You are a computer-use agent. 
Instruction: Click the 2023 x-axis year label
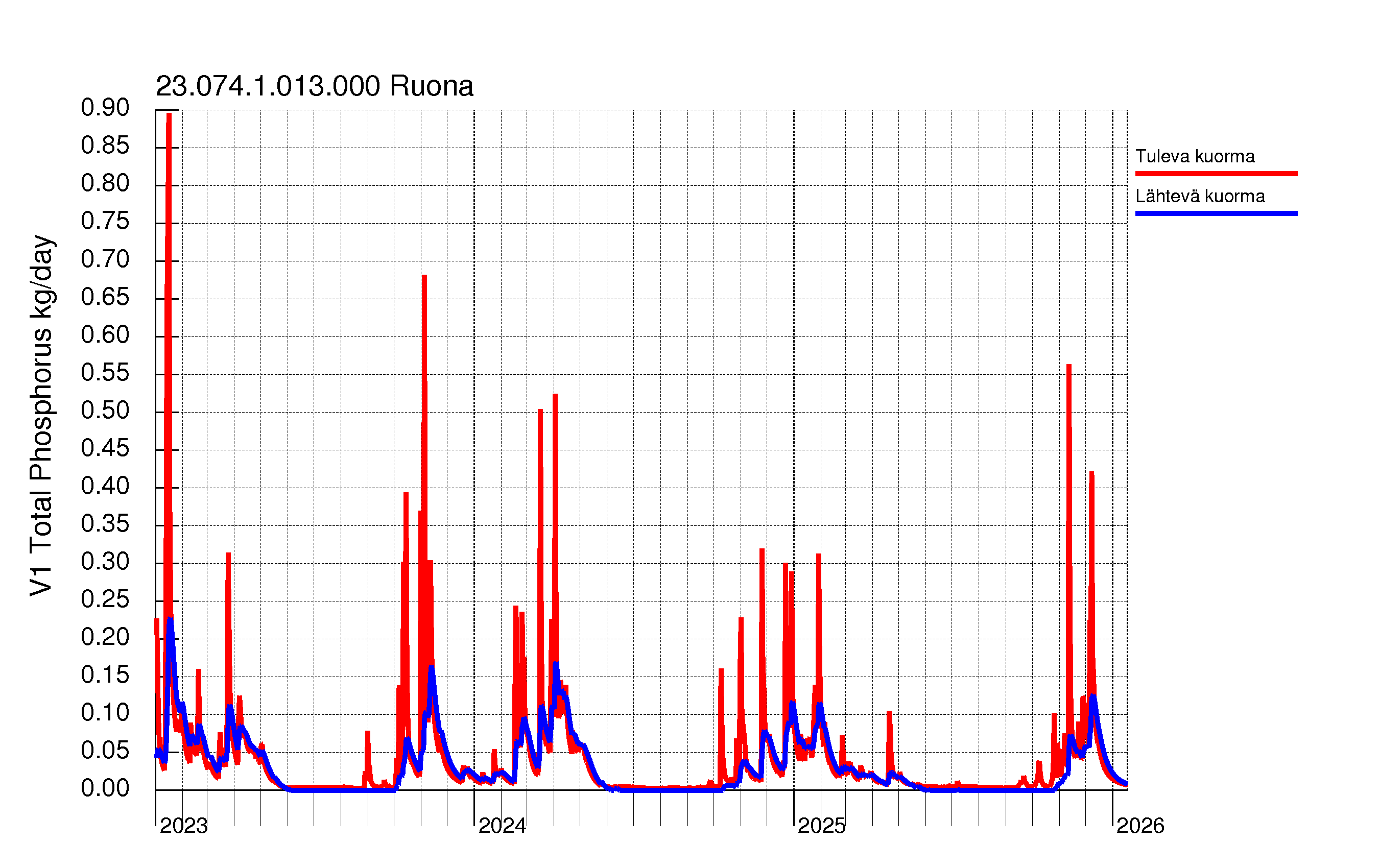[183, 826]
